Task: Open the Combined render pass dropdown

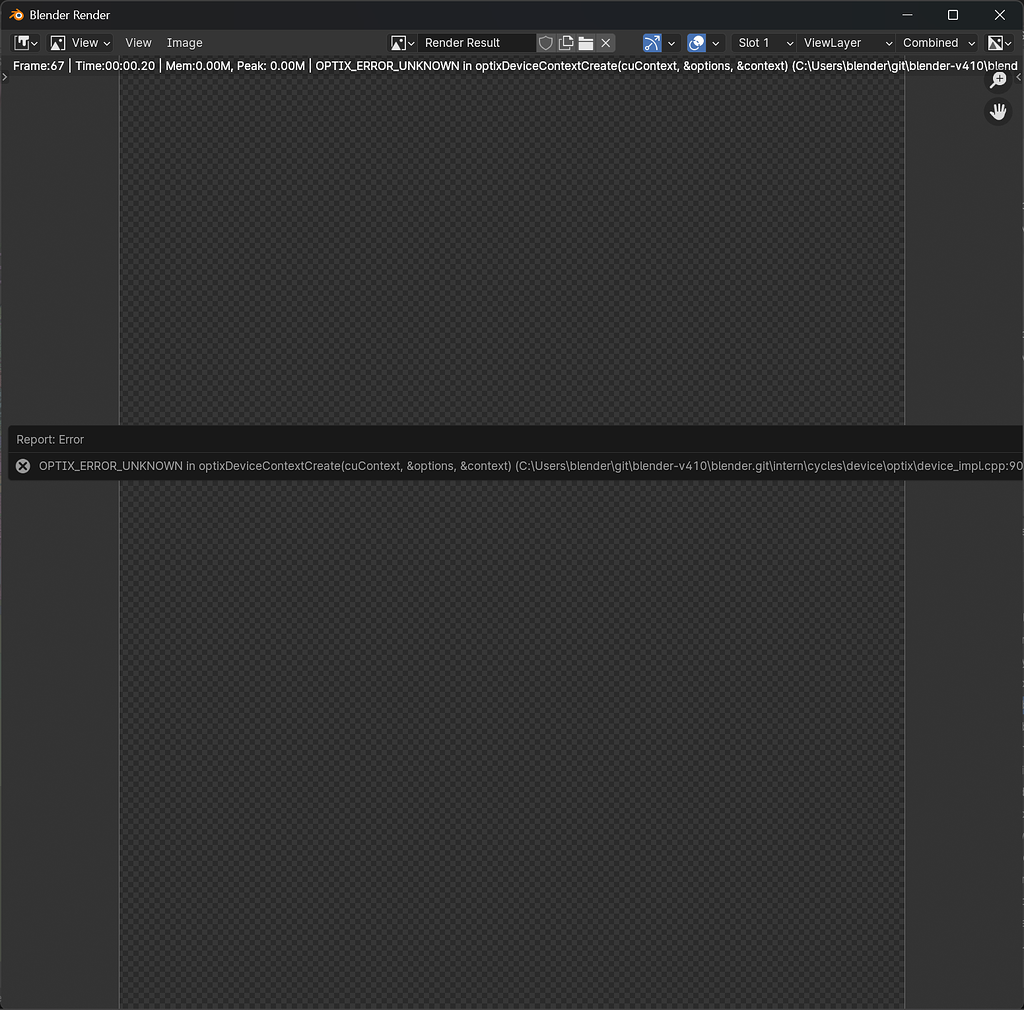Action: pyautogui.click(x=937, y=43)
